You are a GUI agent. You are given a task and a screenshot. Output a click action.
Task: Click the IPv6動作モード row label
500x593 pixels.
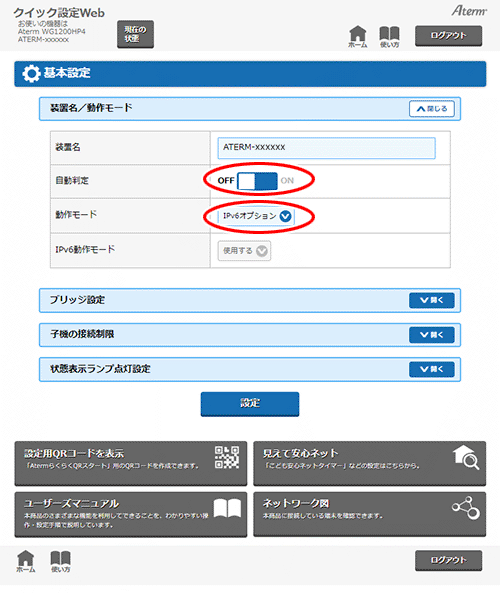(85, 250)
